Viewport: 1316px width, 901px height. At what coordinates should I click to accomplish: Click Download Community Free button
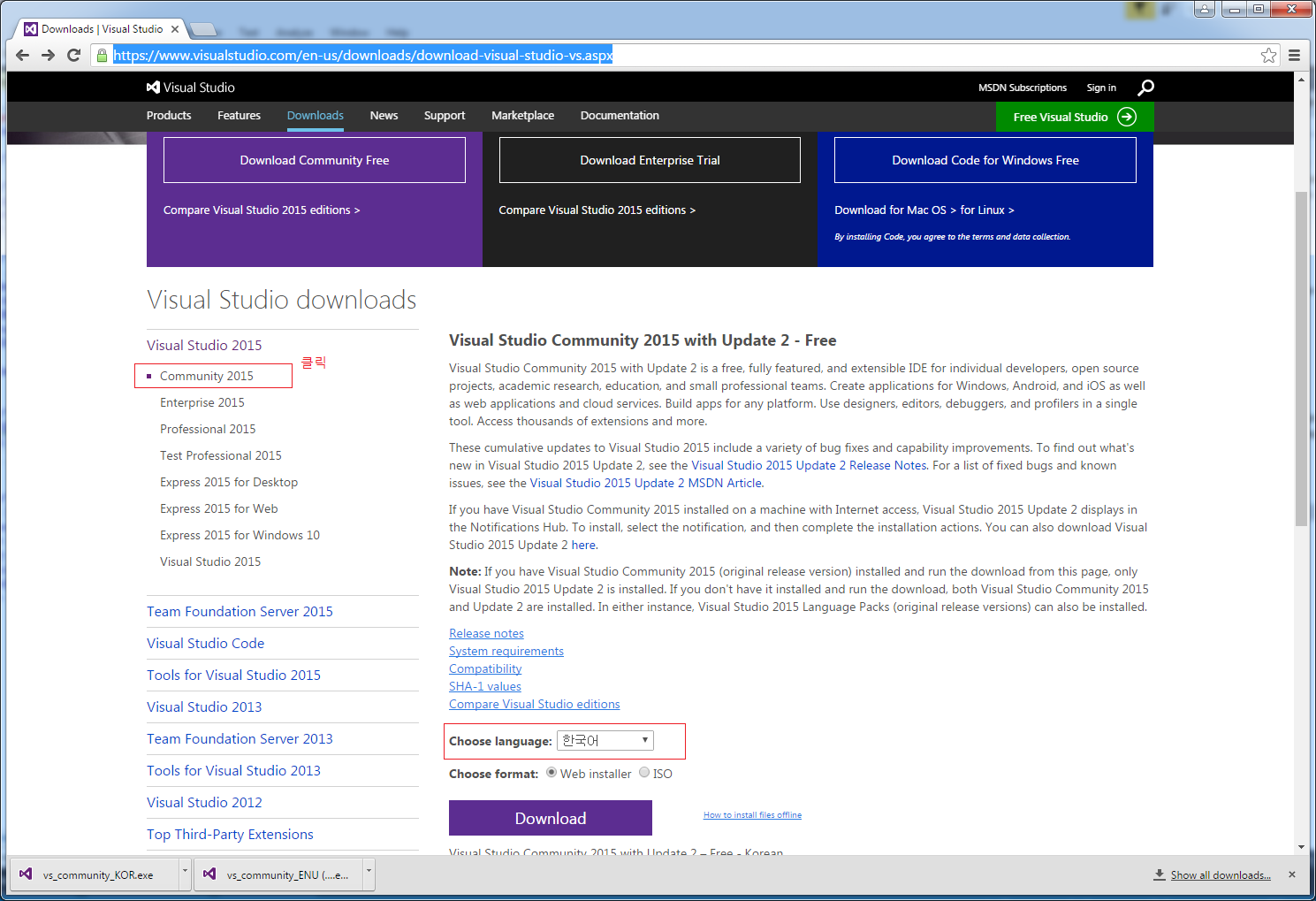315,160
